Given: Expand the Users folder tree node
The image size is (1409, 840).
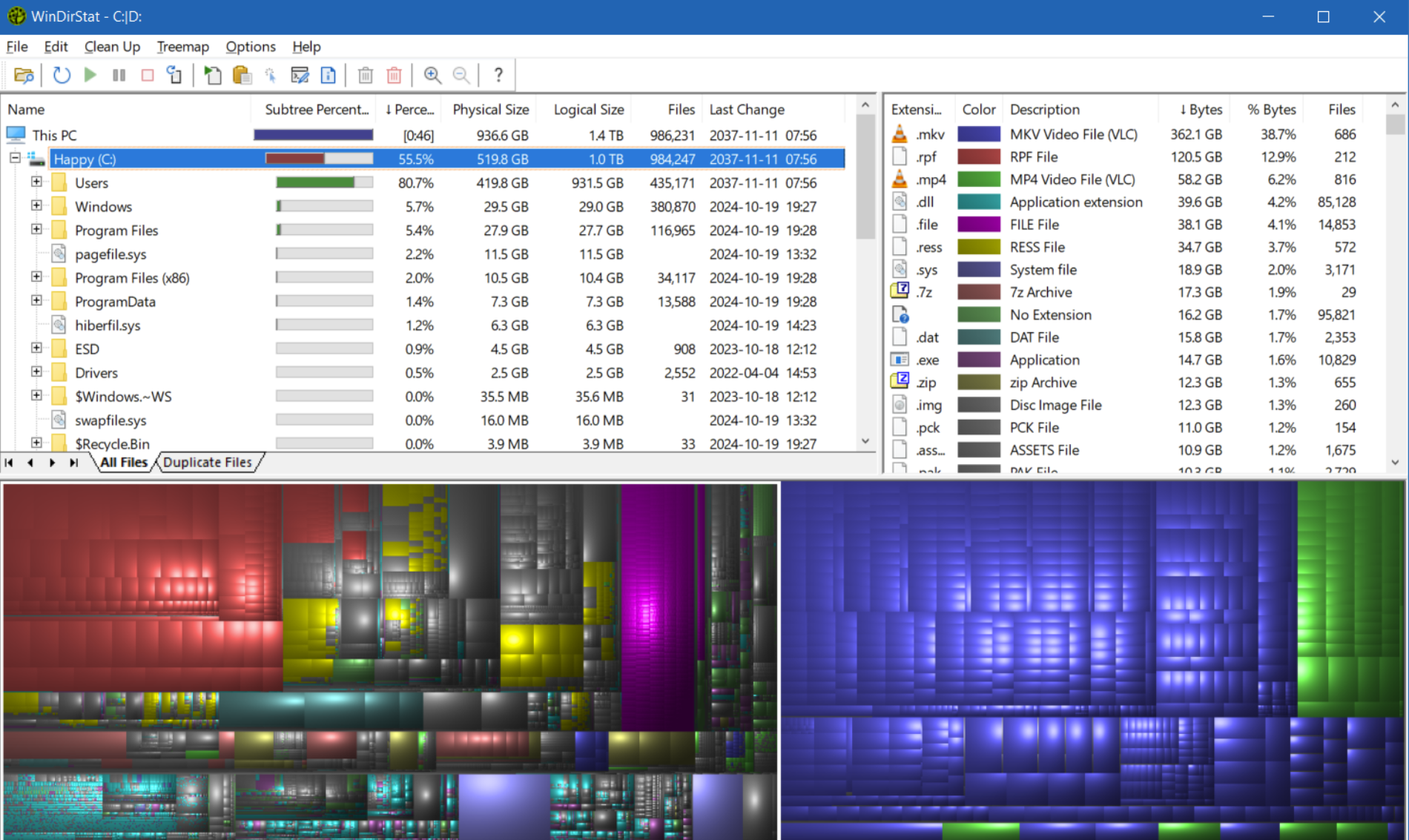Looking at the screenshot, I should (36, 182).
